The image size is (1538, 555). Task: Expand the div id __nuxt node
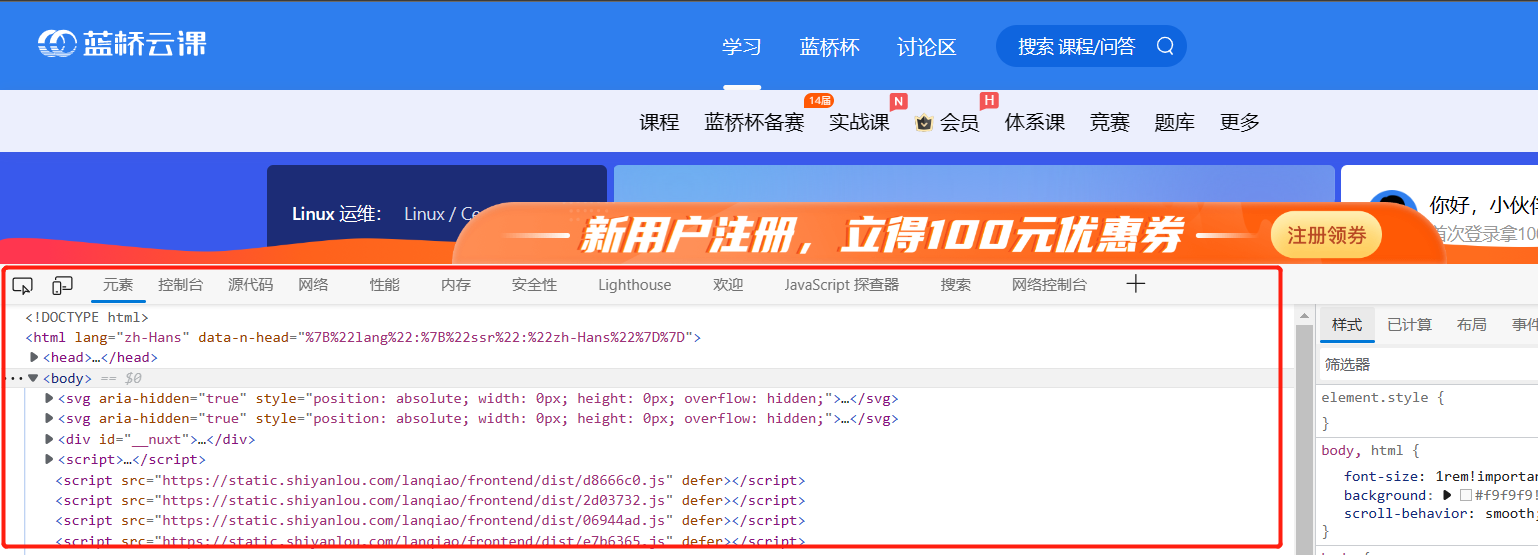click(x=50, y=439)
